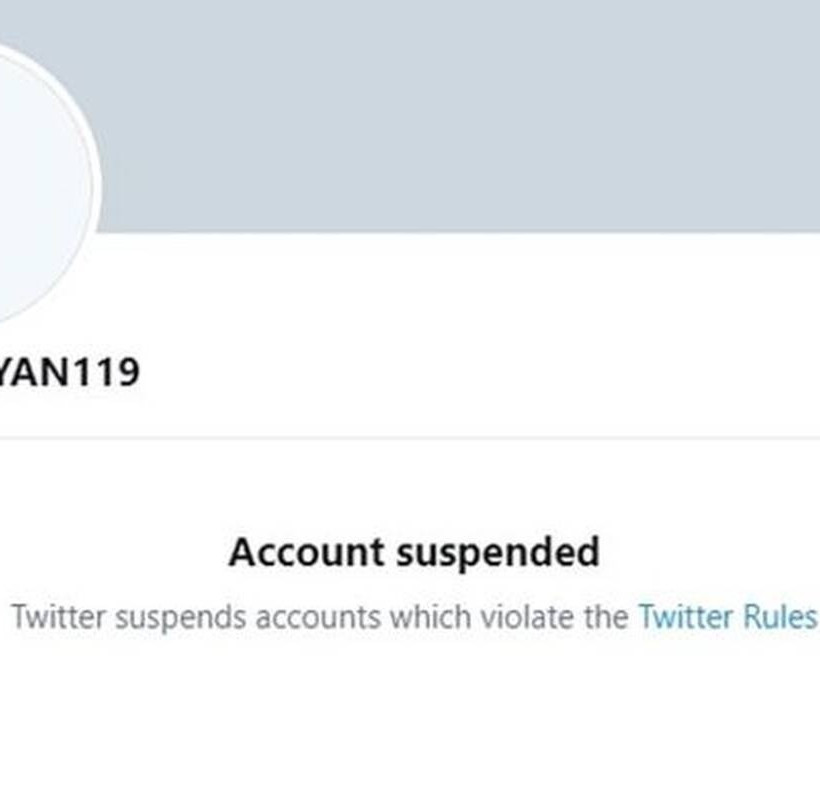
Task: Click the white border ring of the avatar
Action: point(96,190)
